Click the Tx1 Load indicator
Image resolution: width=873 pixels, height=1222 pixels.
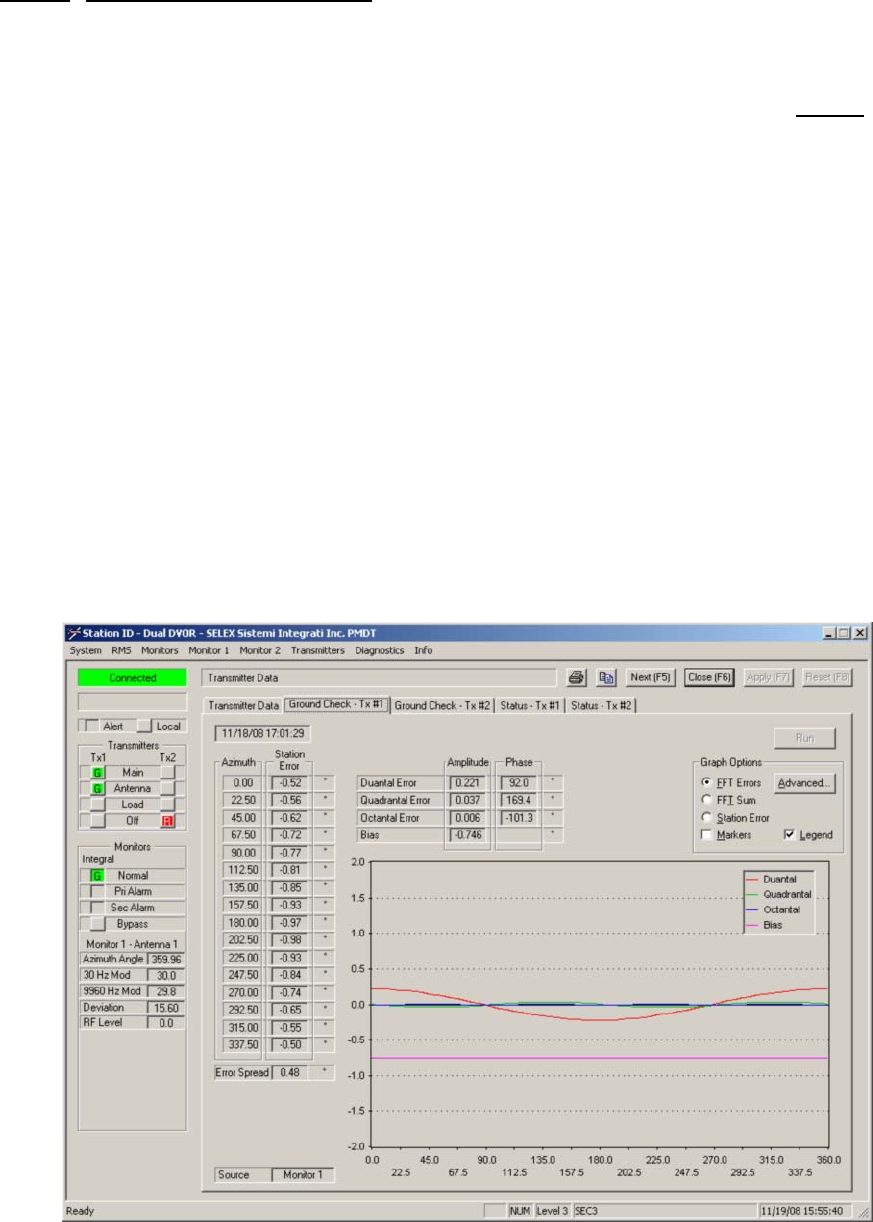[98, 804]
